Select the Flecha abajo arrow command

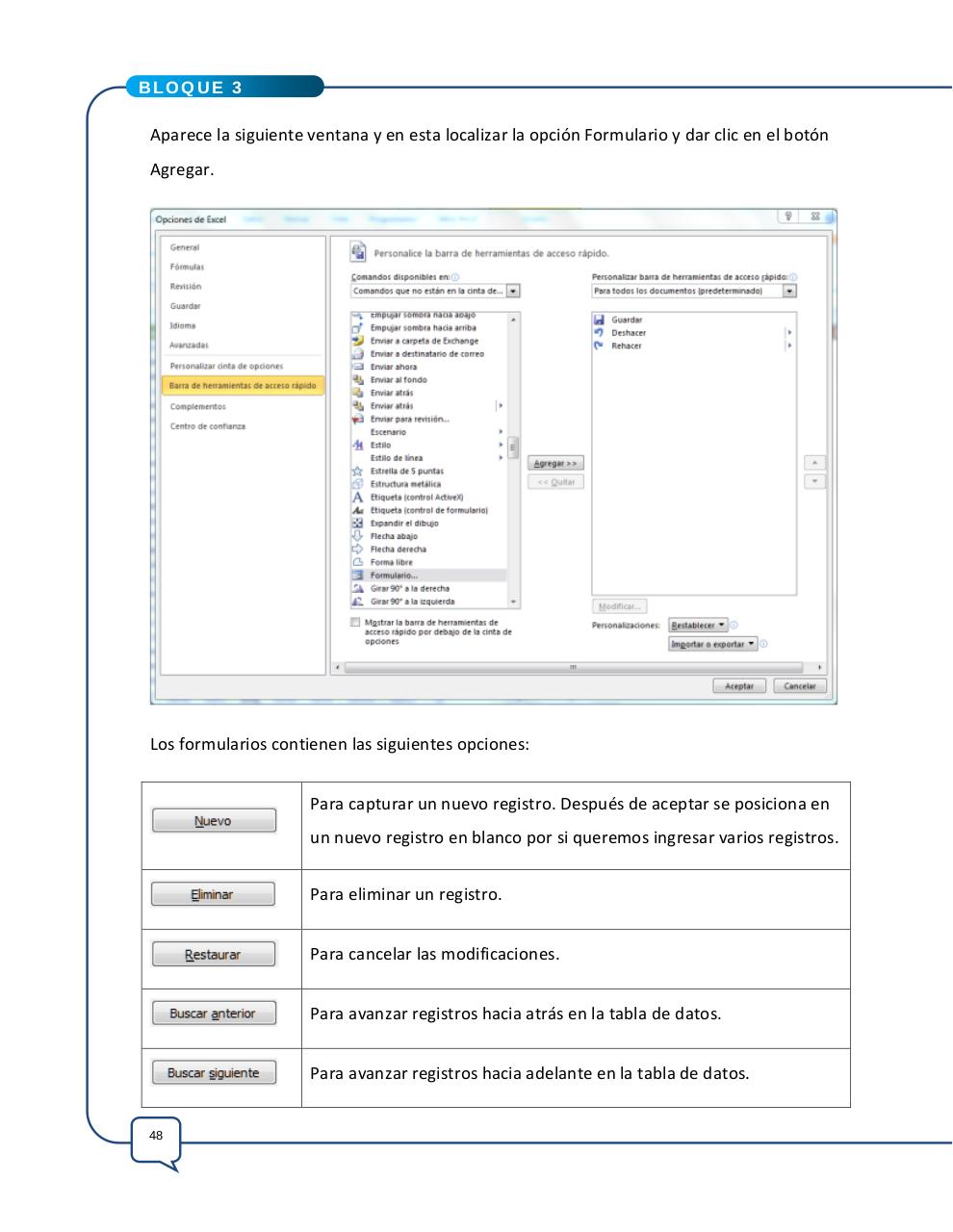[393, 536]
